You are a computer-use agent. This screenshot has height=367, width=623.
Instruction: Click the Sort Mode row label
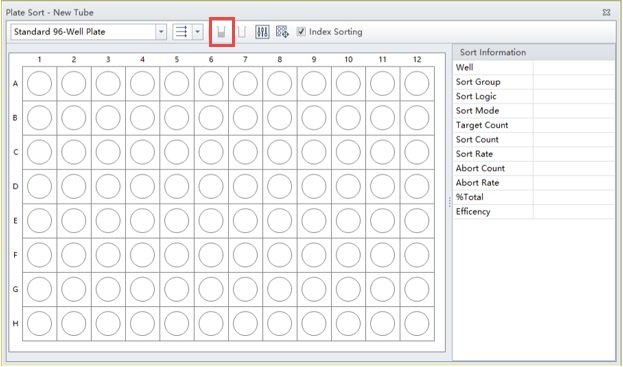coord(477,110)
